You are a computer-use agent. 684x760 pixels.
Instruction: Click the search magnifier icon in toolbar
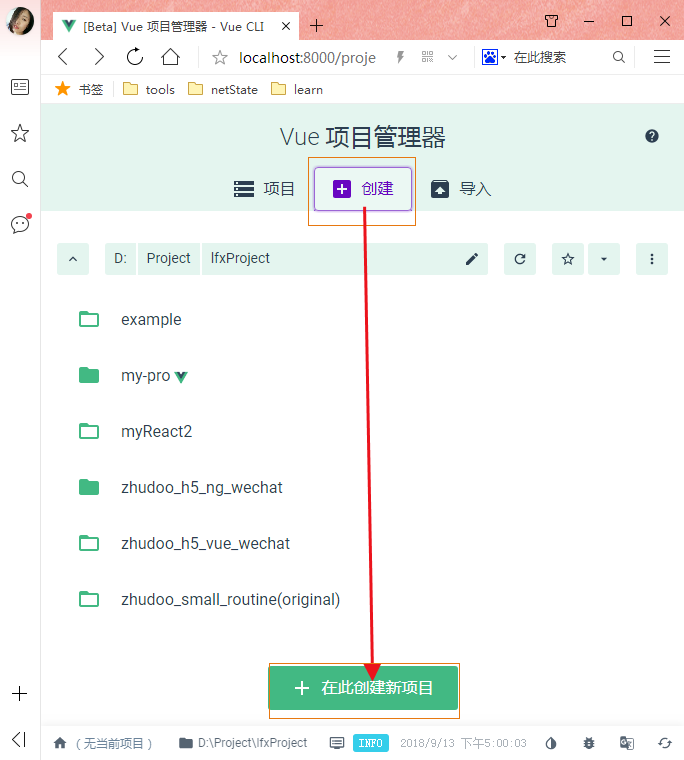pos(619,57)
